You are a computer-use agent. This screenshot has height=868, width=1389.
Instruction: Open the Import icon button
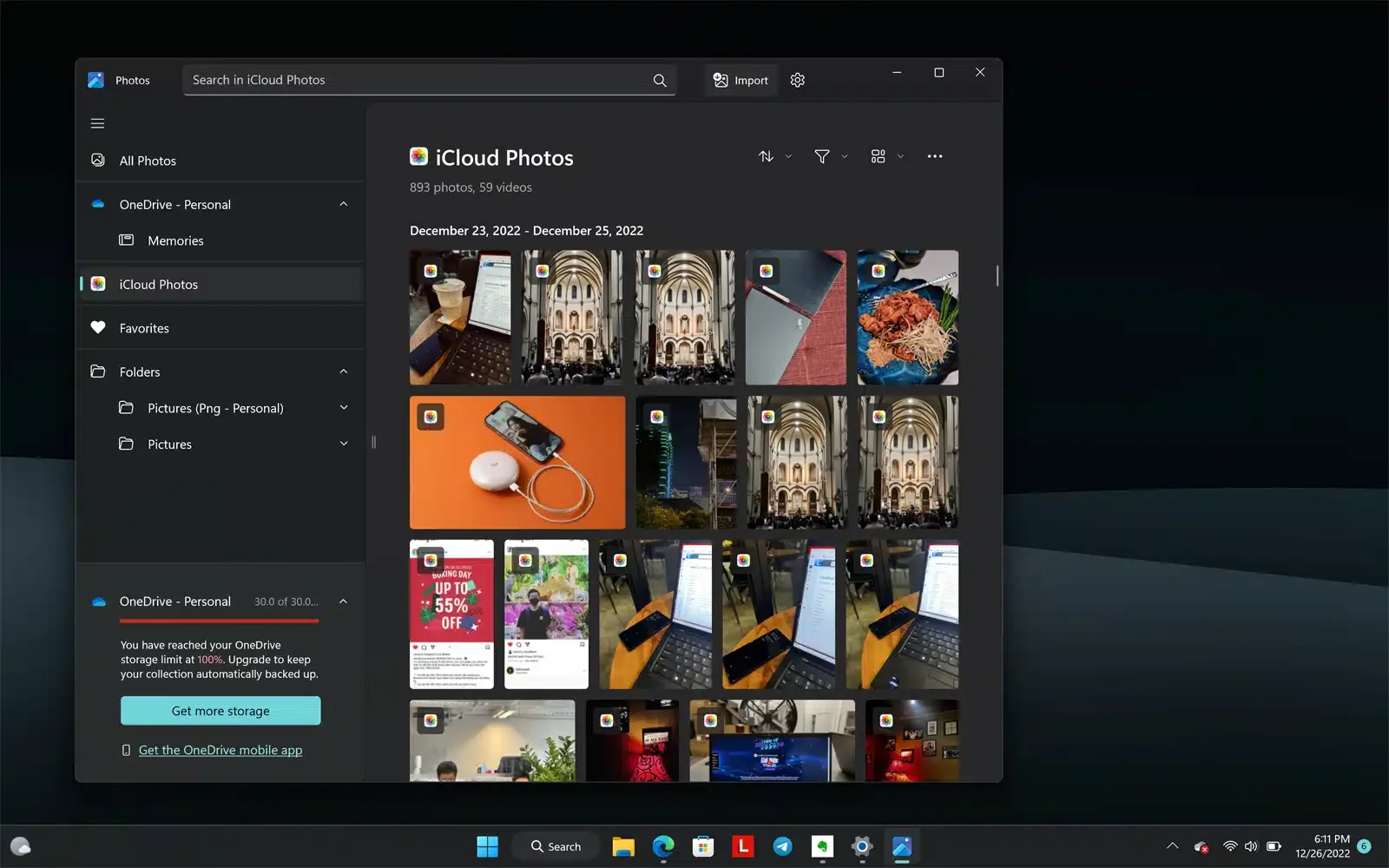click(740, 79)
